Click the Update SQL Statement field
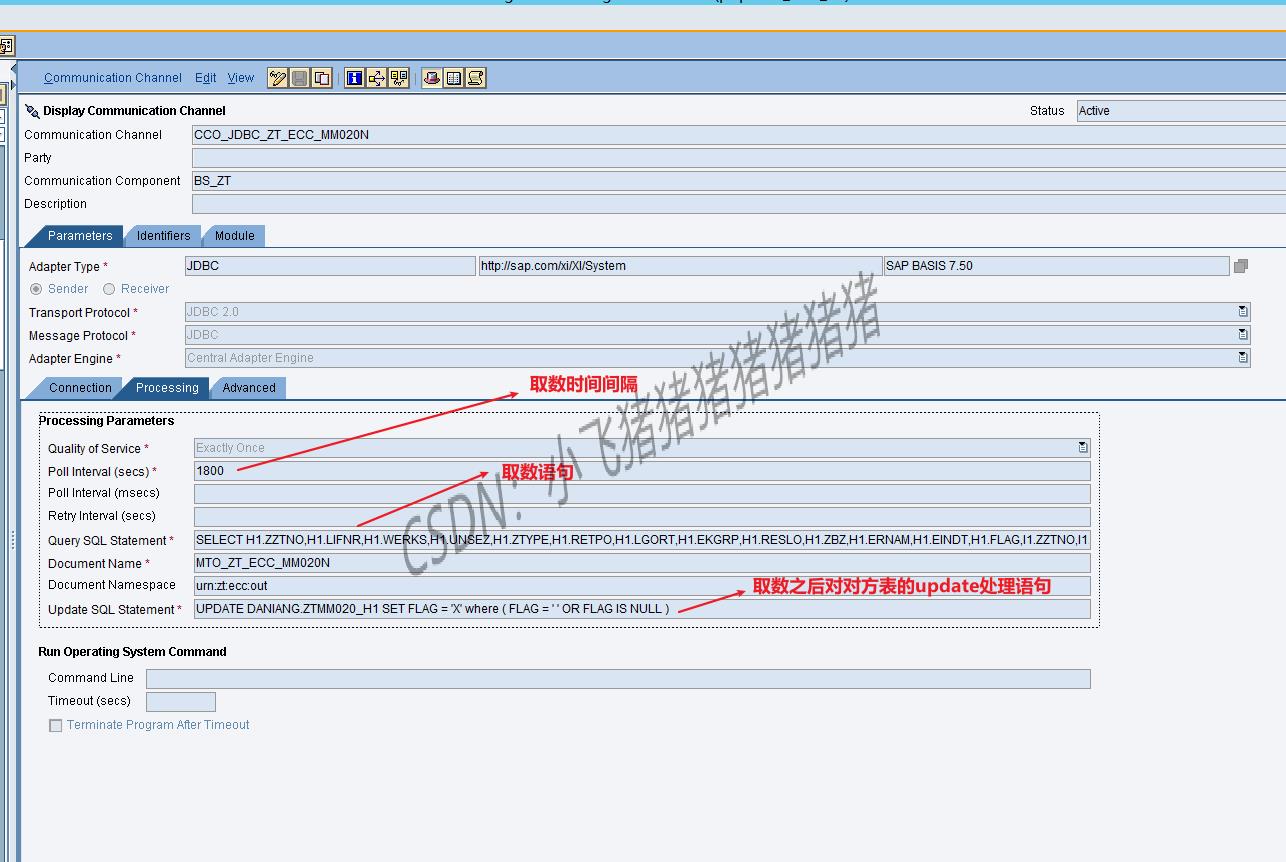Viewport: 1286px width, 862px height. (642, 609)
